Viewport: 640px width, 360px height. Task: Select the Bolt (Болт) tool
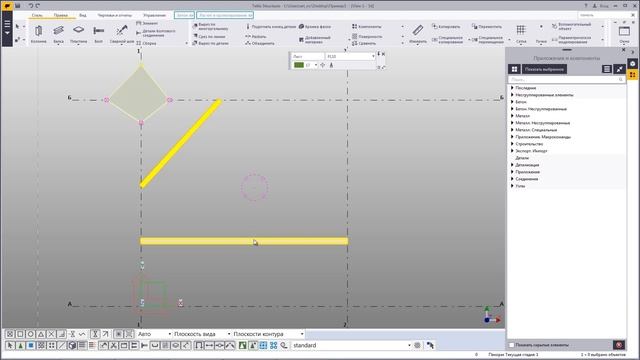tap(98, 33)
